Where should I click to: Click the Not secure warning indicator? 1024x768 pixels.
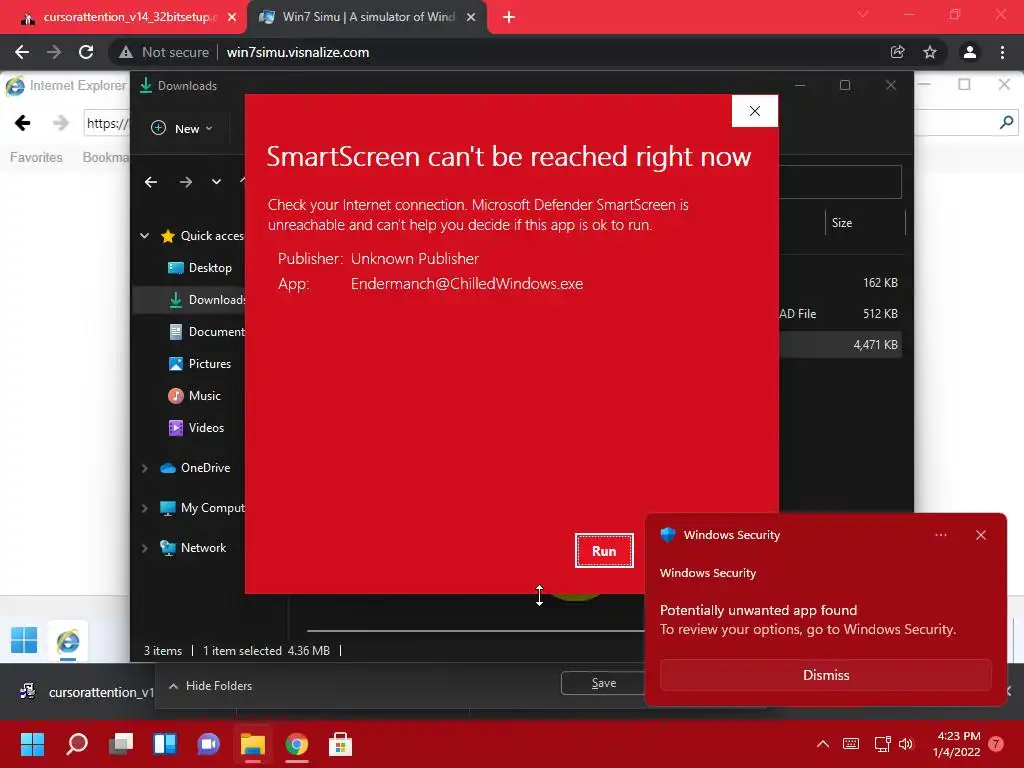165,52
